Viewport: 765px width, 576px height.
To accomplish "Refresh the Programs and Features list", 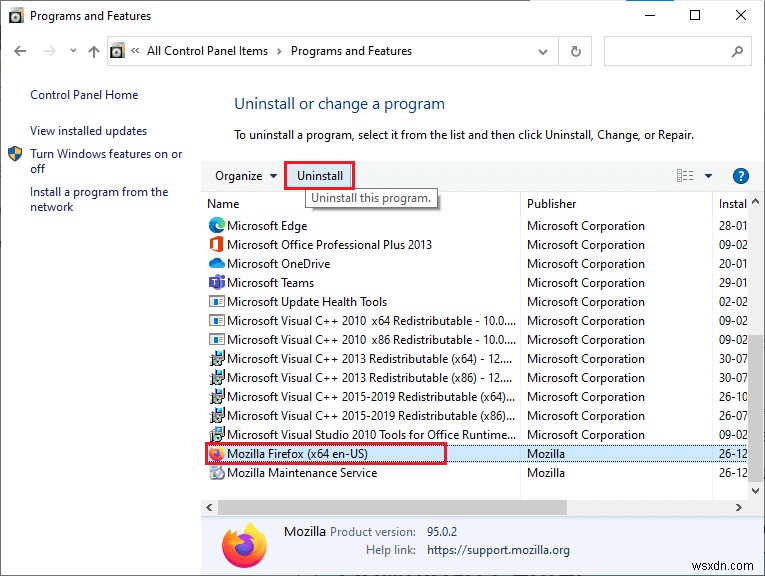I will click(x=576, y=51).
